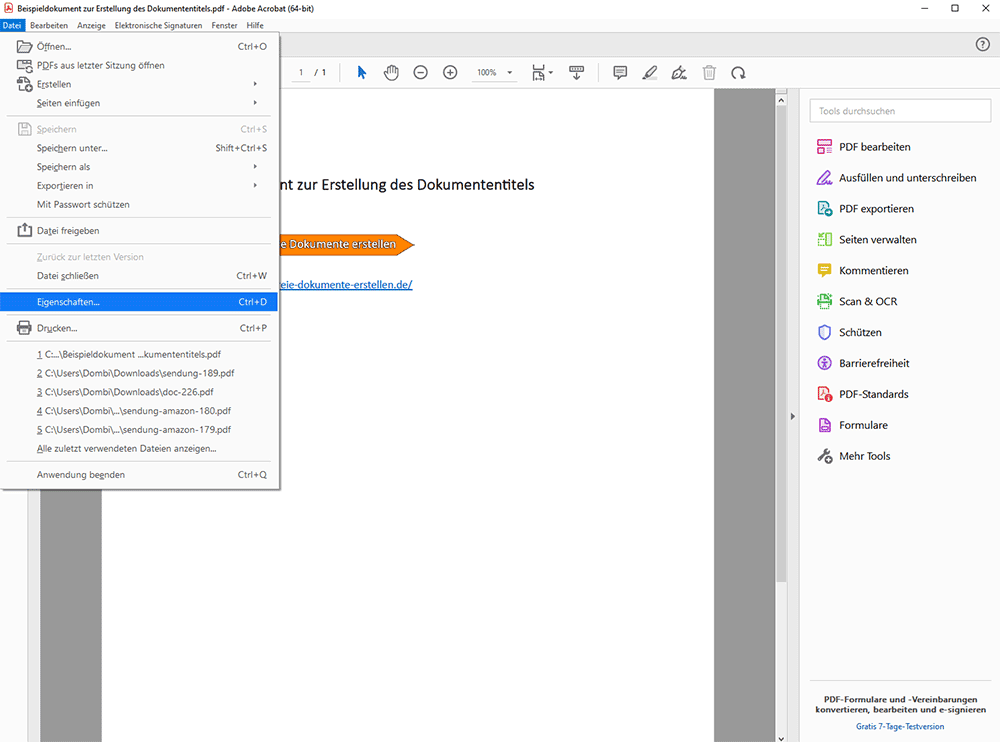Image resolution: width=1000 pixels, height=742 pixels.
Task: Click the Gratis 7-Tage-Testversion link
Action: [900, 727]
